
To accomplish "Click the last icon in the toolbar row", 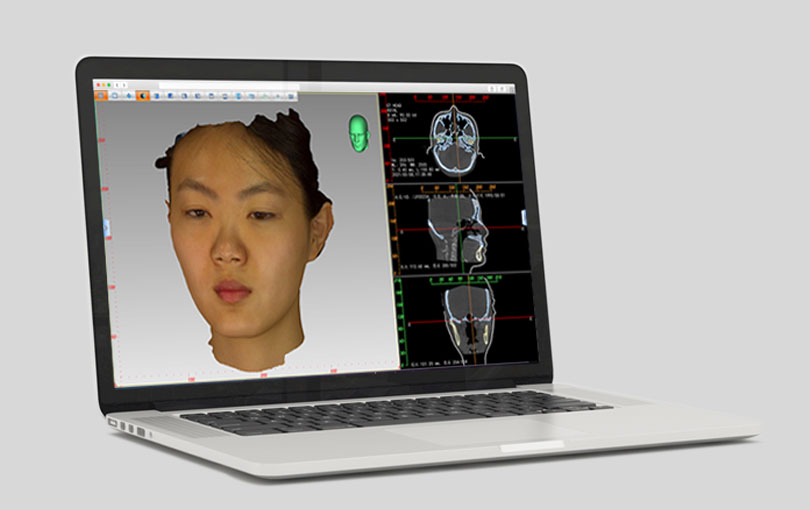I will click(x=290, y=96).
